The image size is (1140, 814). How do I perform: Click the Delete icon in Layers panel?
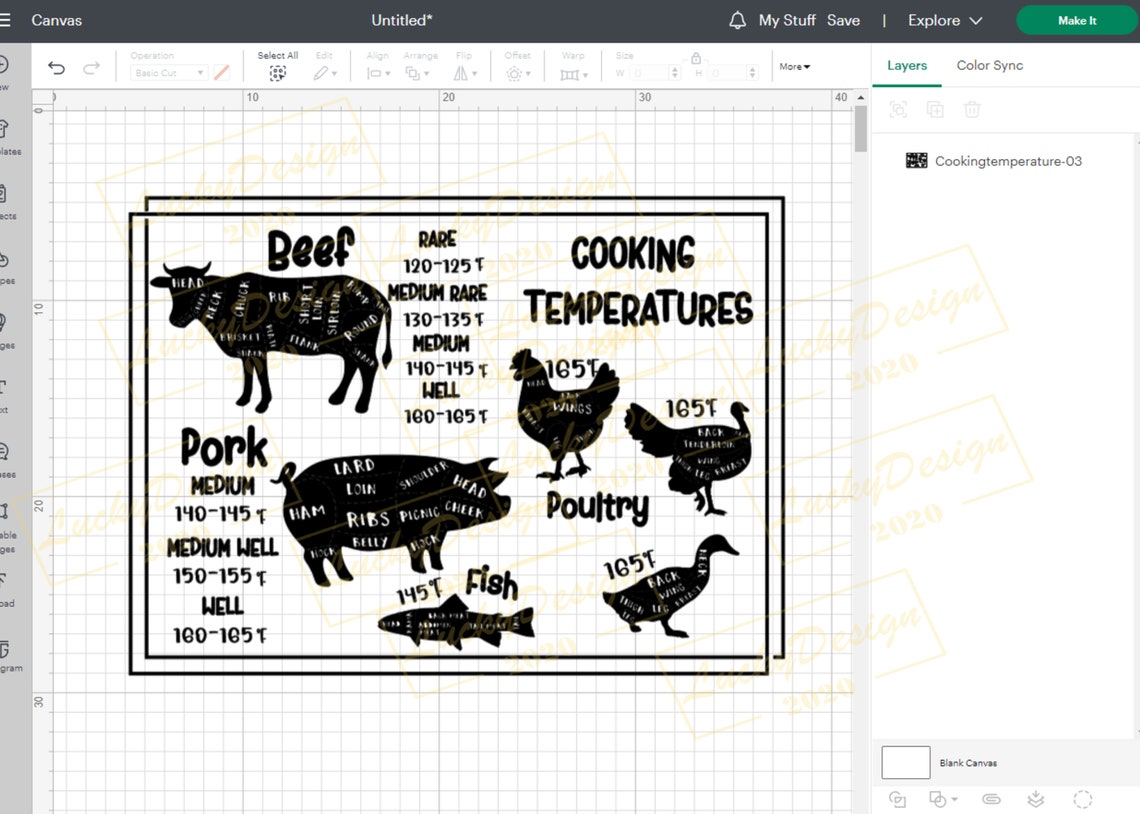coord(972,109)
